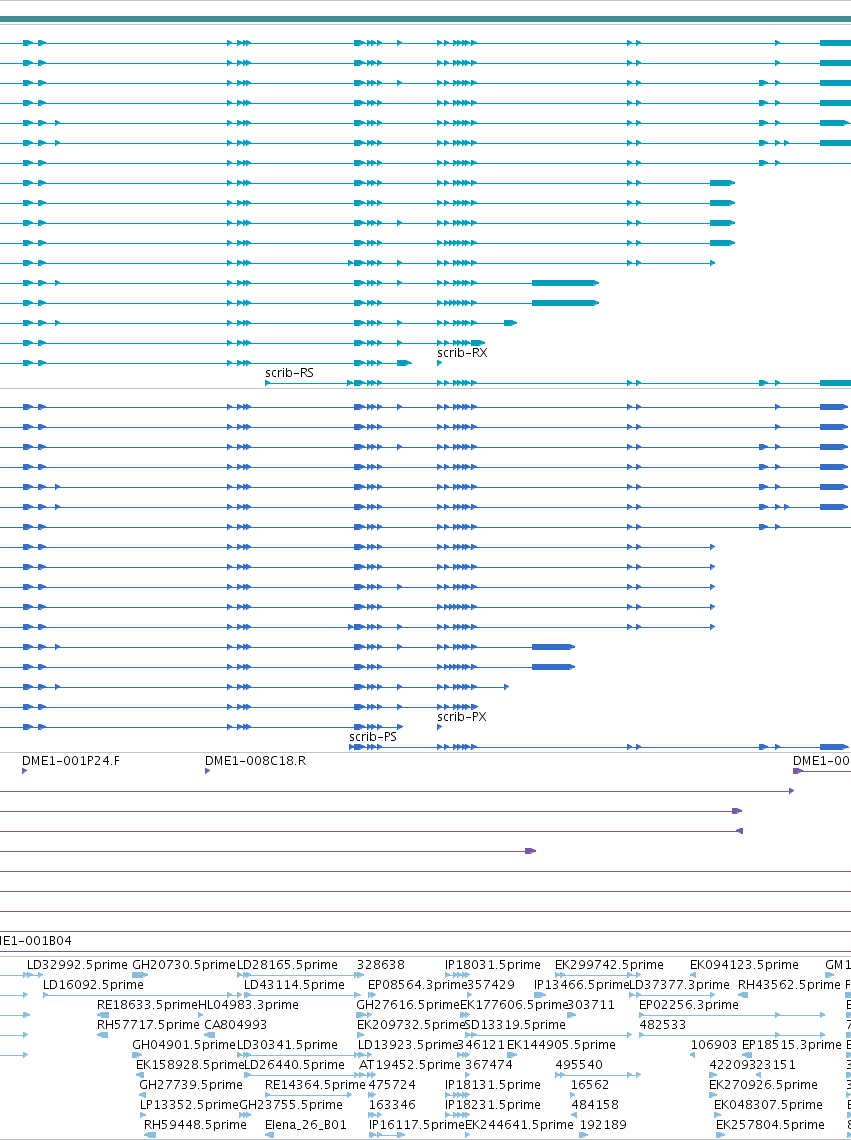Click the 367474 feature label
The image size is (851, 1140).
click(489, 1064)
